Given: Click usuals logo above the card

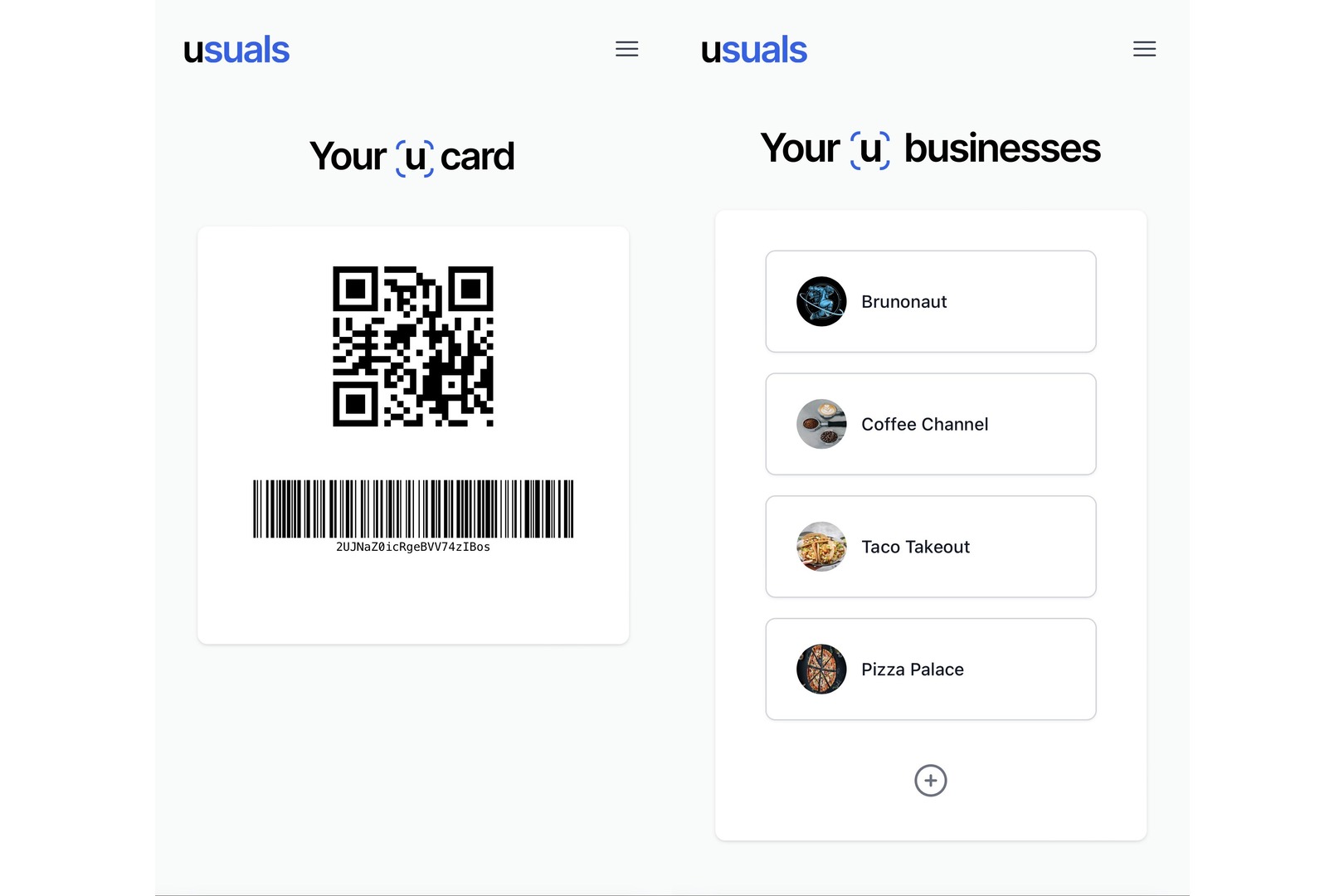Looking at the screenshot, I should 236,50.
